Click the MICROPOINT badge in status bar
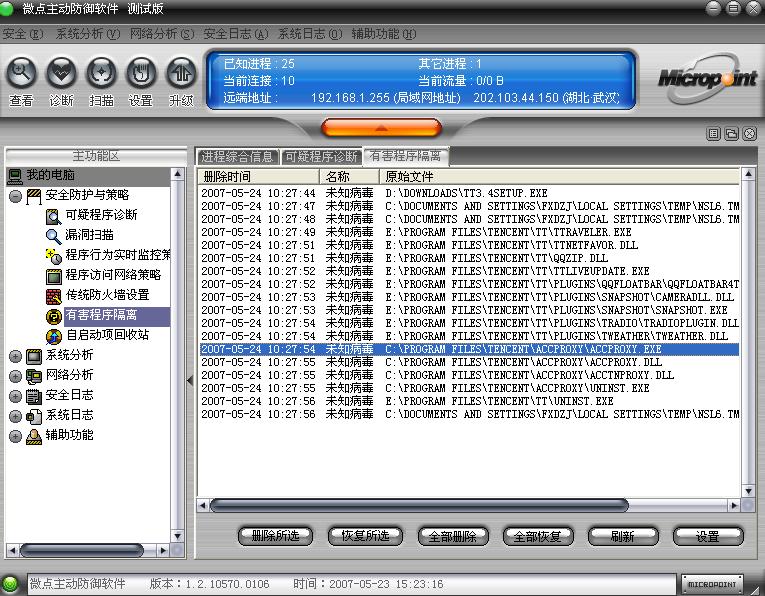This screenshot has width=765, height=596. point(712,584)
